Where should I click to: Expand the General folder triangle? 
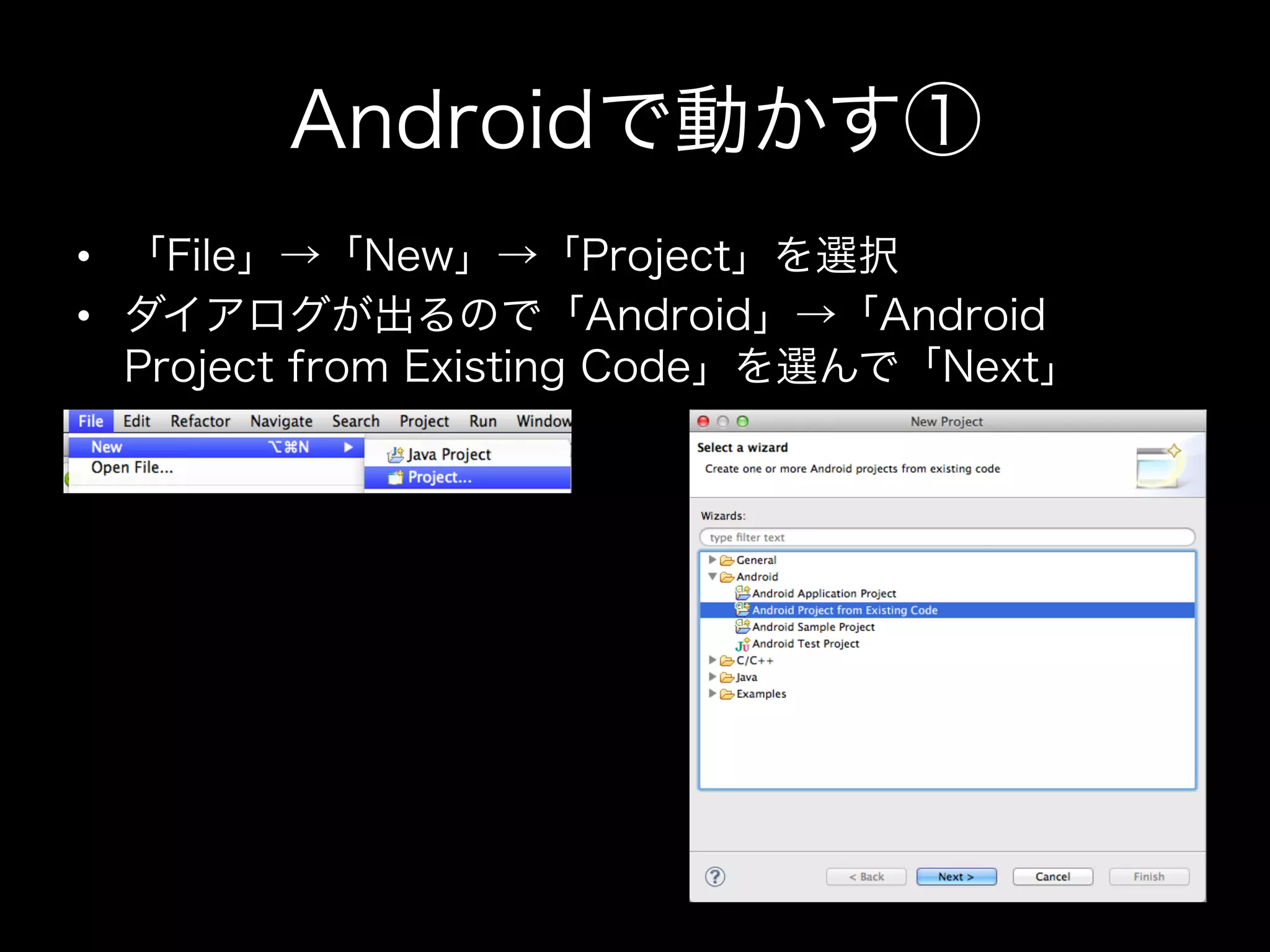[x=713, y=560]
